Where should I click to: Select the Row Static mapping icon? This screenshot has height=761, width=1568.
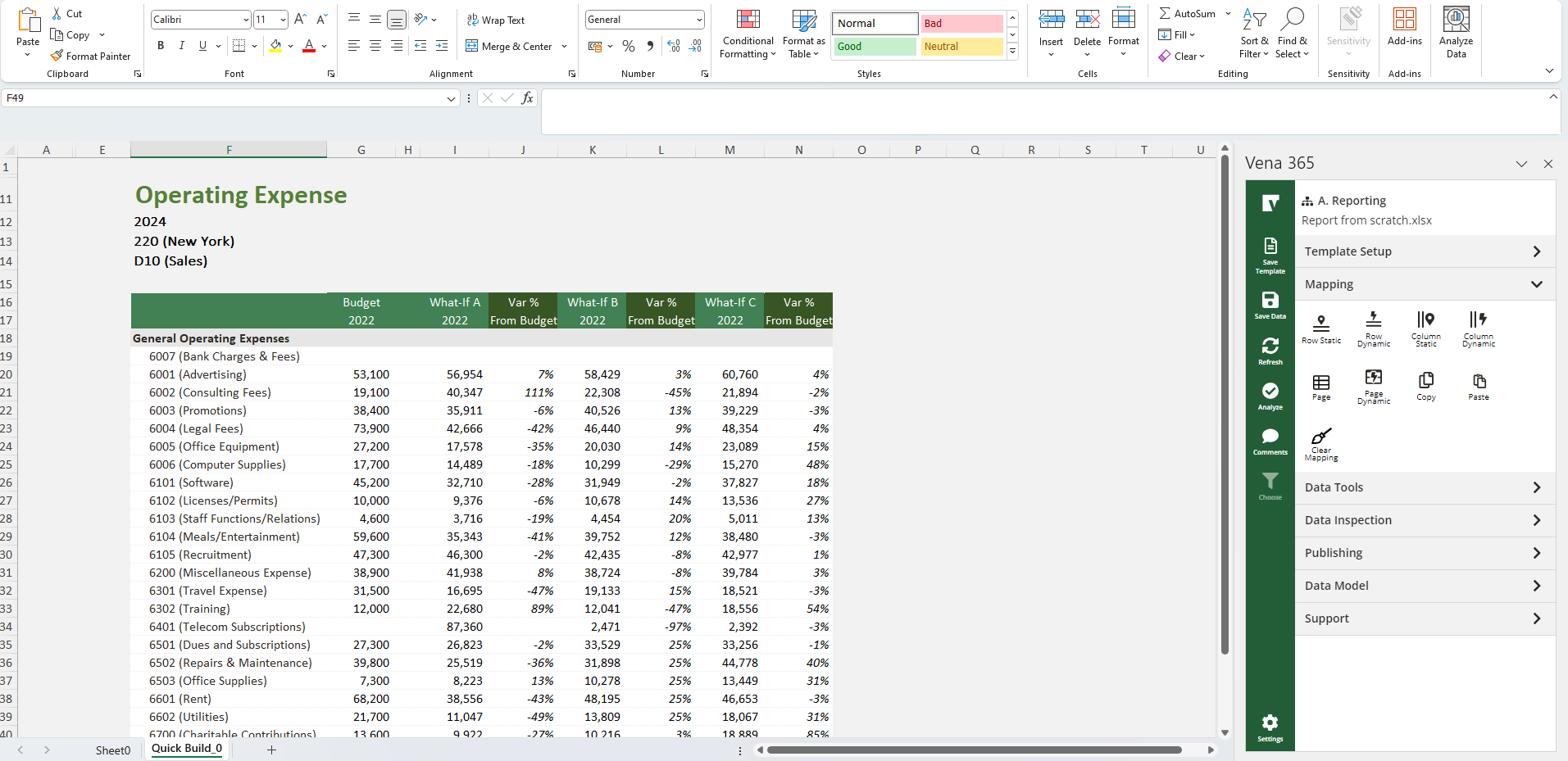[1320, 328]
